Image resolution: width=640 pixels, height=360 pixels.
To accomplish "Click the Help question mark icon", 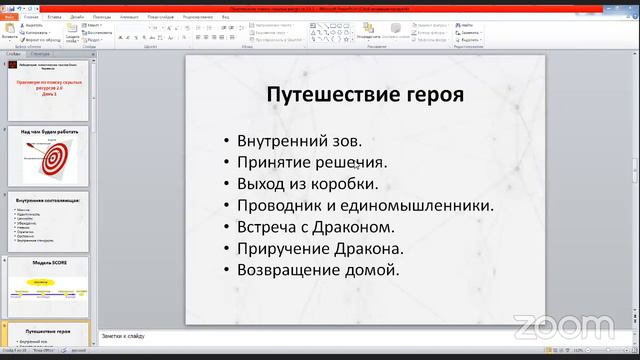I will [x=636, y=17].
